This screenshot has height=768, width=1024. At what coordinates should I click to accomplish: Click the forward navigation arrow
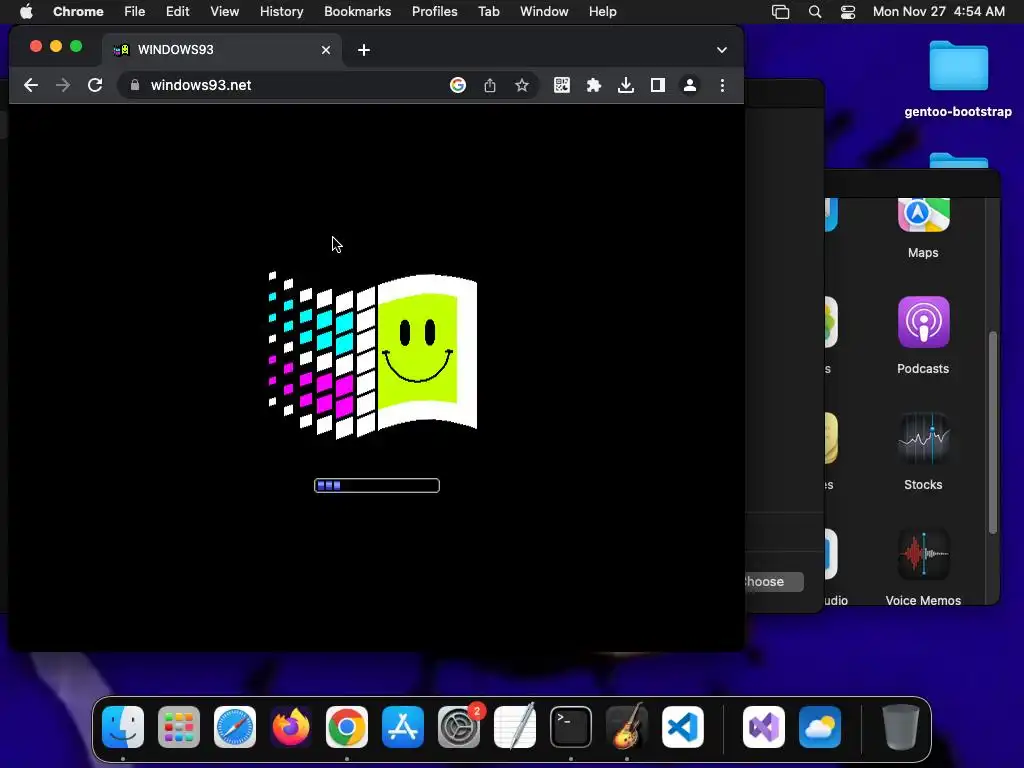(63, 85)
